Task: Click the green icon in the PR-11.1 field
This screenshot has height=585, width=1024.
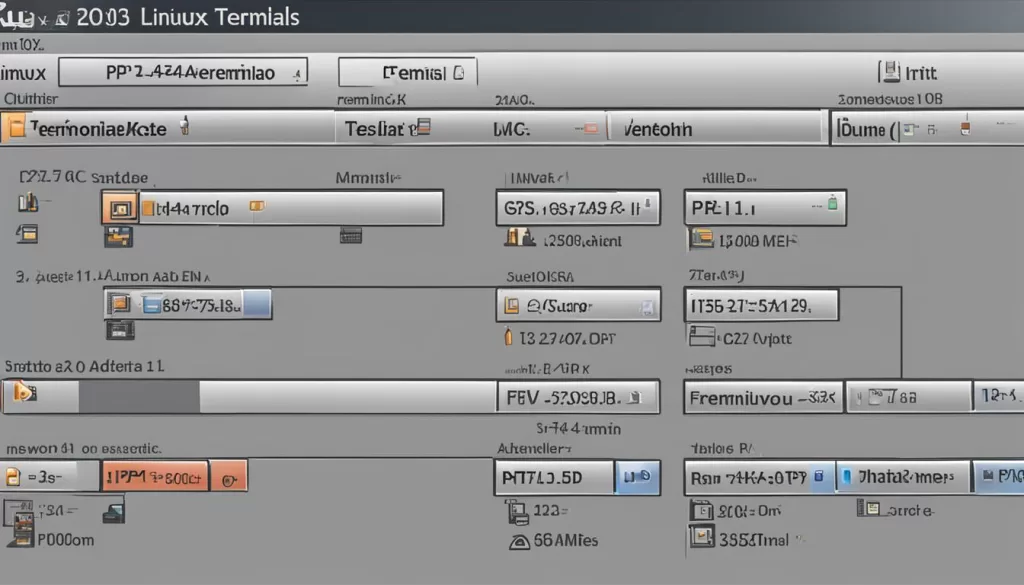Action: point(832,202)
